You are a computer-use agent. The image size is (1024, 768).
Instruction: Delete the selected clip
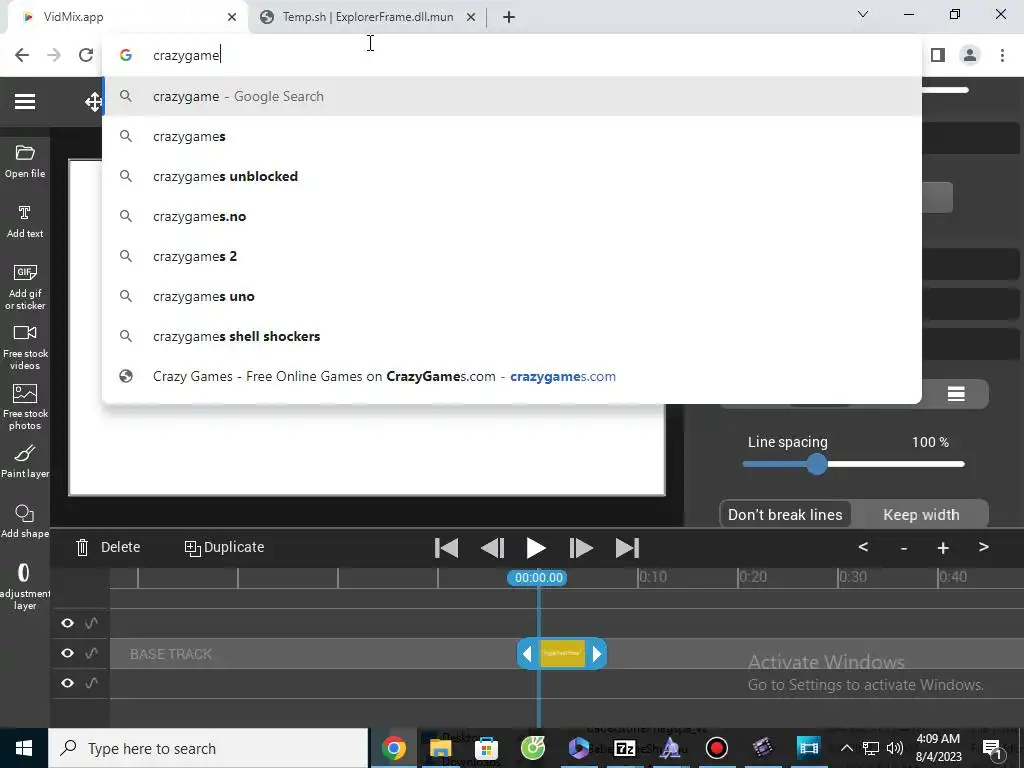pos(108,547)
